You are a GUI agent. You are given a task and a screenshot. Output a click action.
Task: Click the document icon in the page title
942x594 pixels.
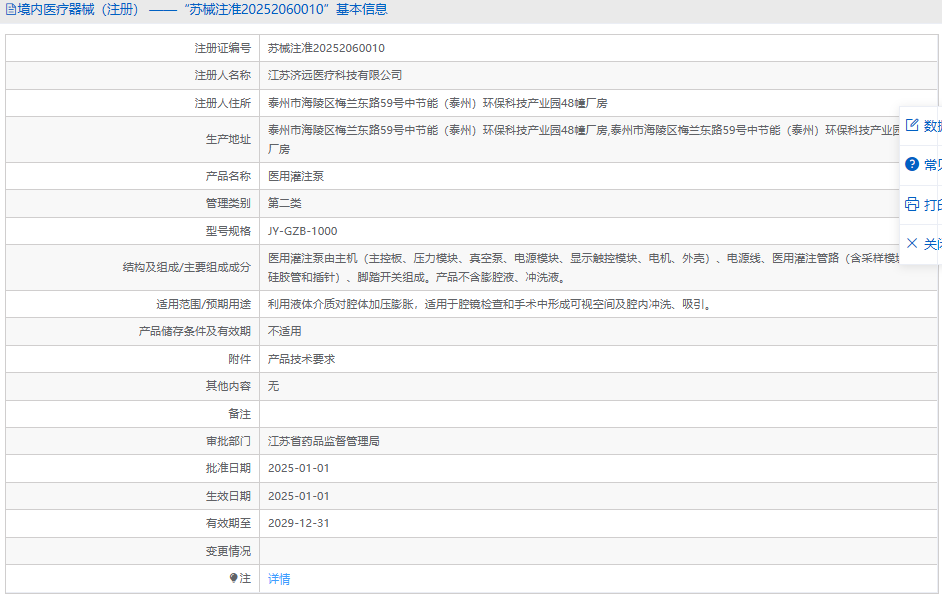click(10, 10)
